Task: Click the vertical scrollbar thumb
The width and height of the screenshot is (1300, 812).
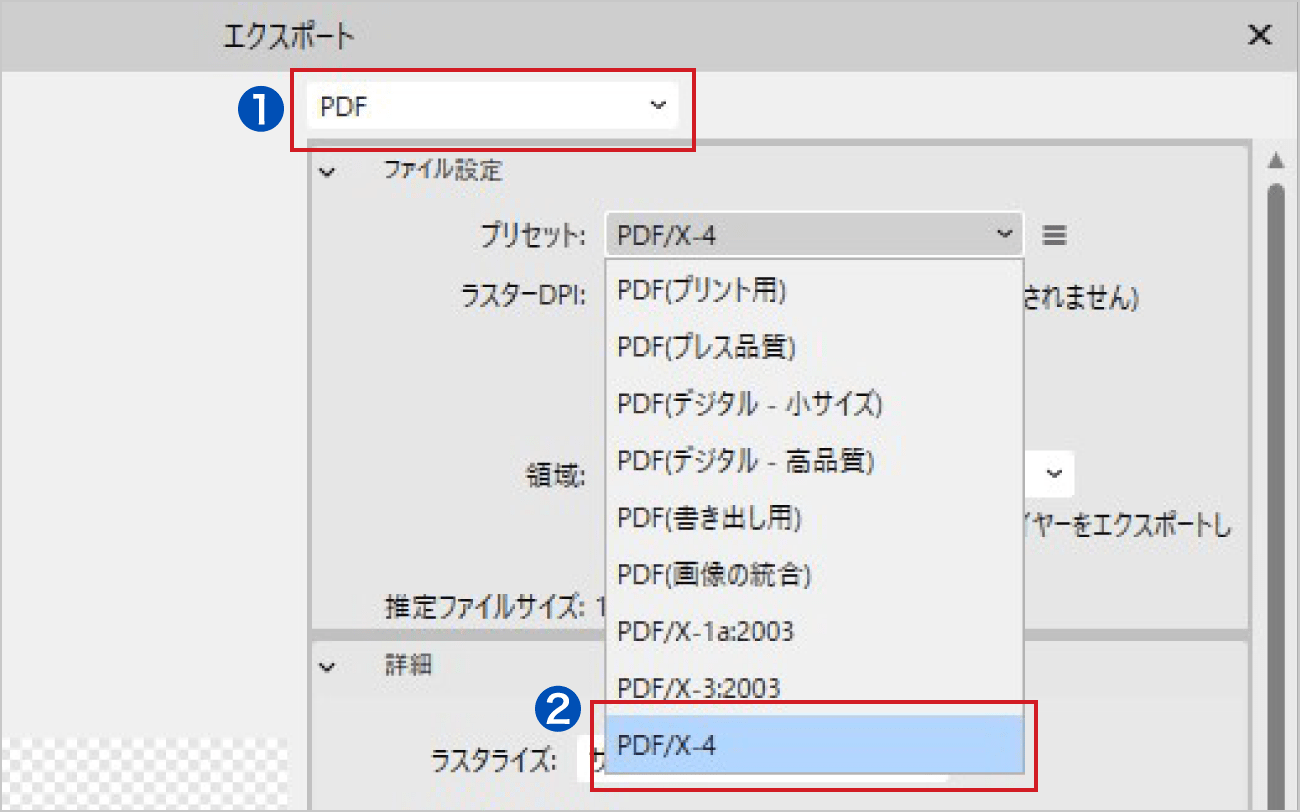Action: point(1276,450)
